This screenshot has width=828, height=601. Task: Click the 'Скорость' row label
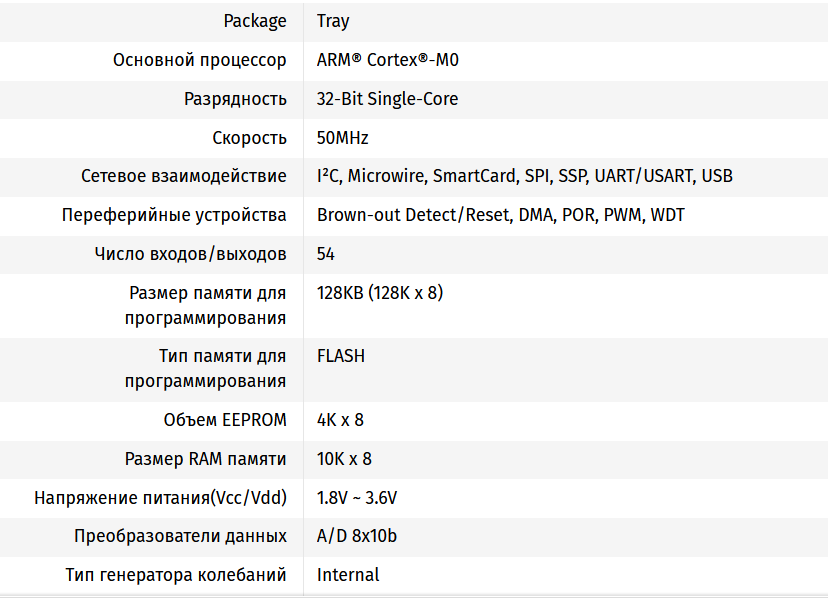tap(249, 138)
